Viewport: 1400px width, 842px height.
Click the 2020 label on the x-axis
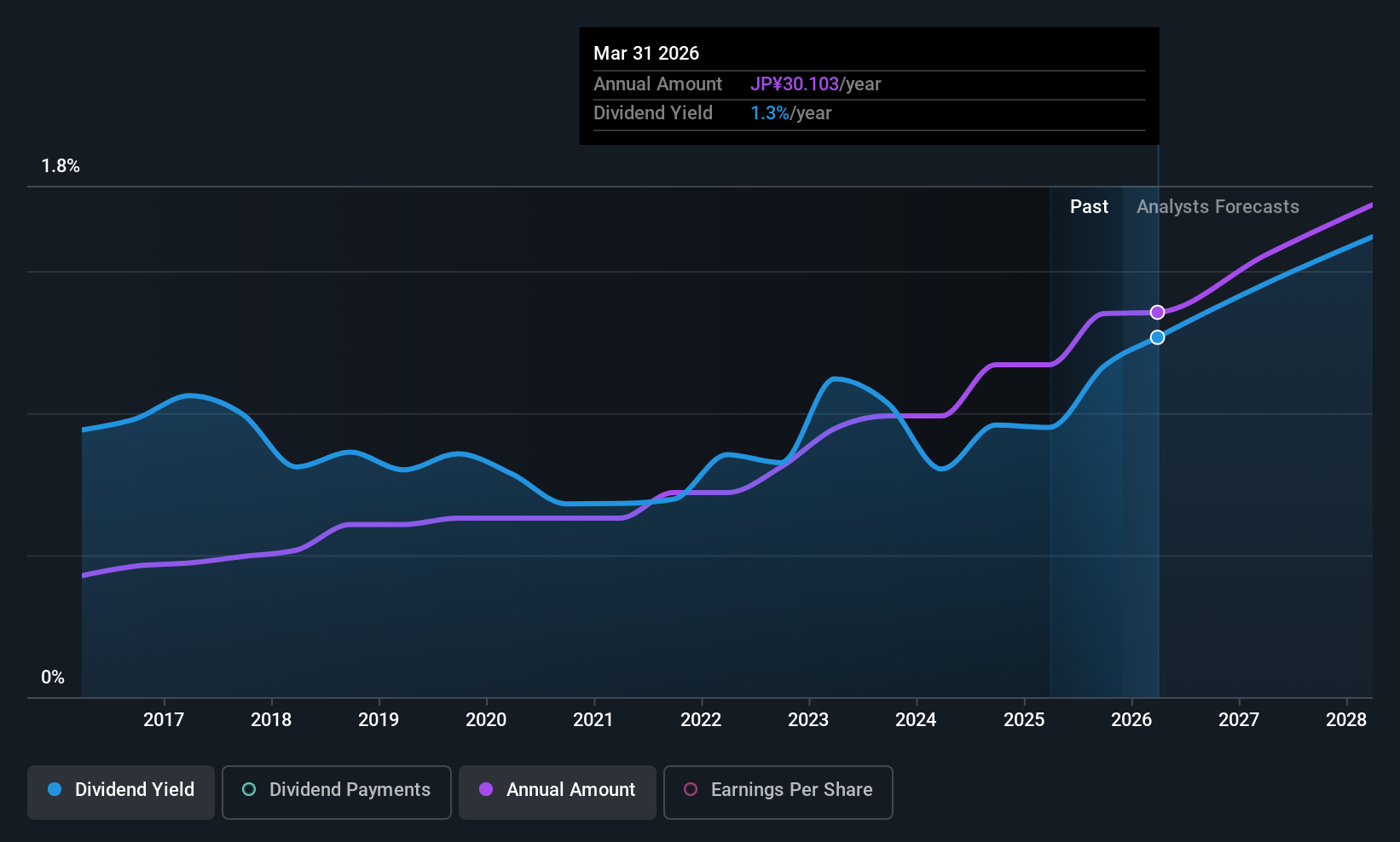point(486,720)
